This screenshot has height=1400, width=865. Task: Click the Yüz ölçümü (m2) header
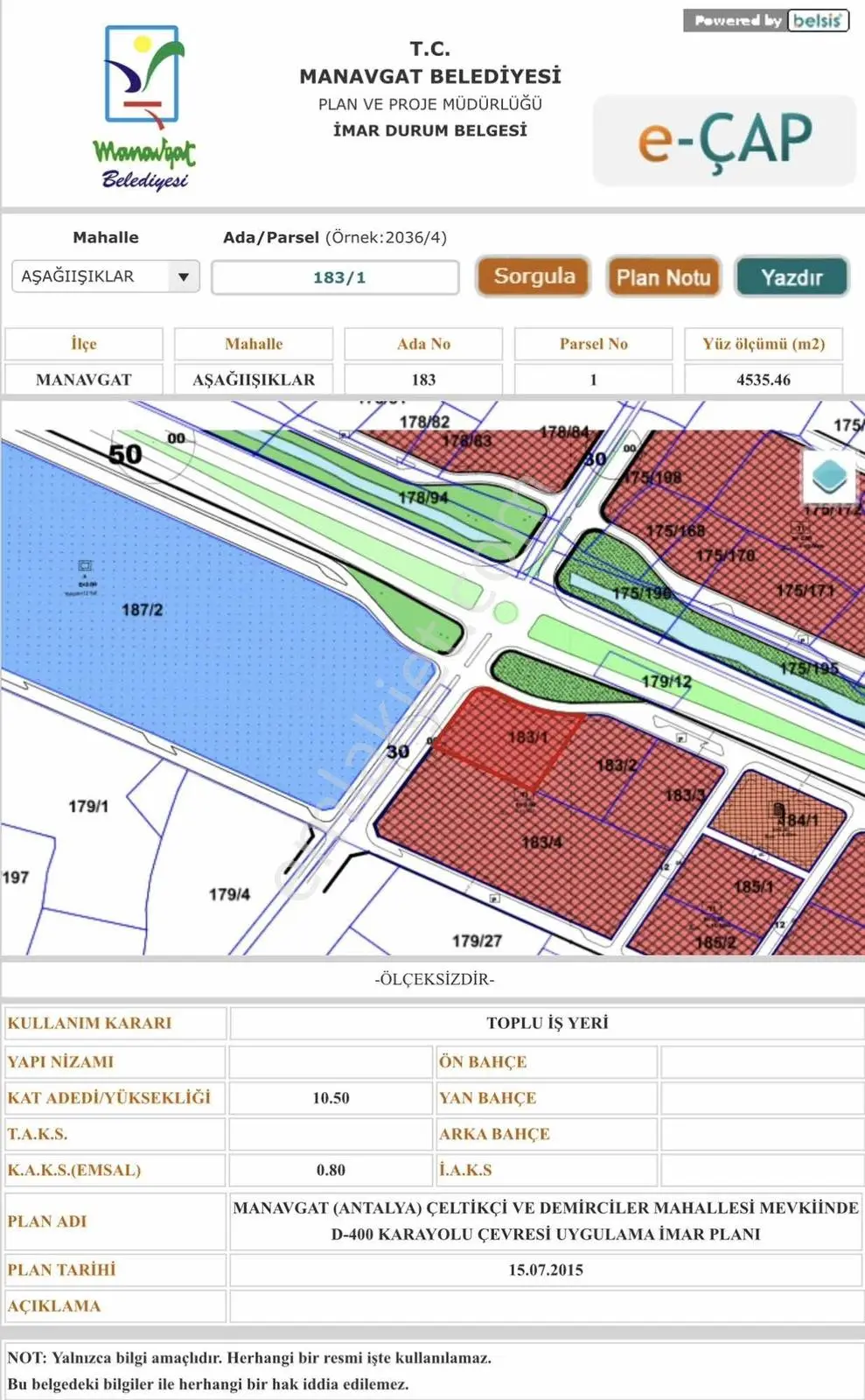click(764, 344)
